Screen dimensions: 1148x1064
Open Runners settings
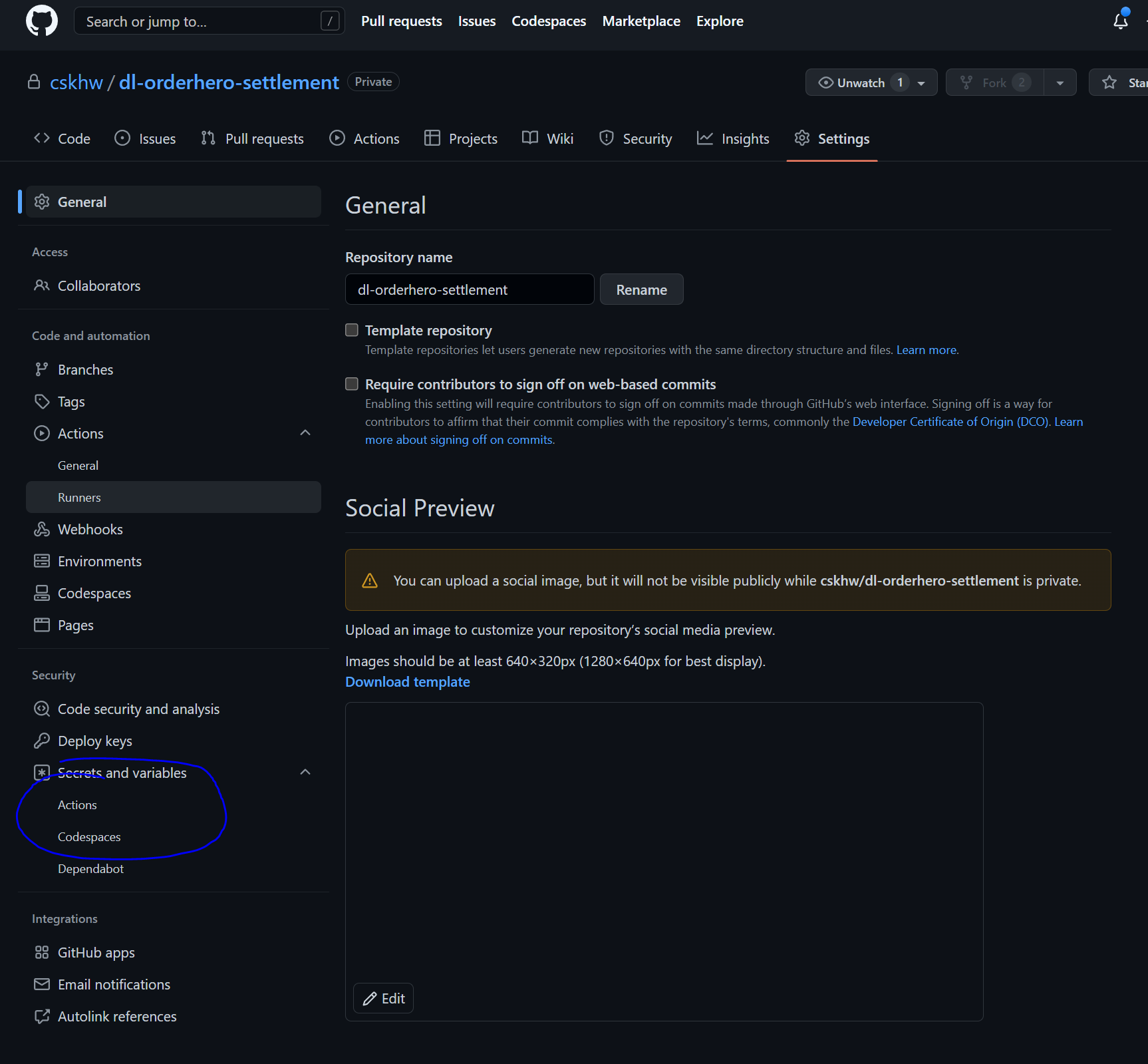[174, 497]
